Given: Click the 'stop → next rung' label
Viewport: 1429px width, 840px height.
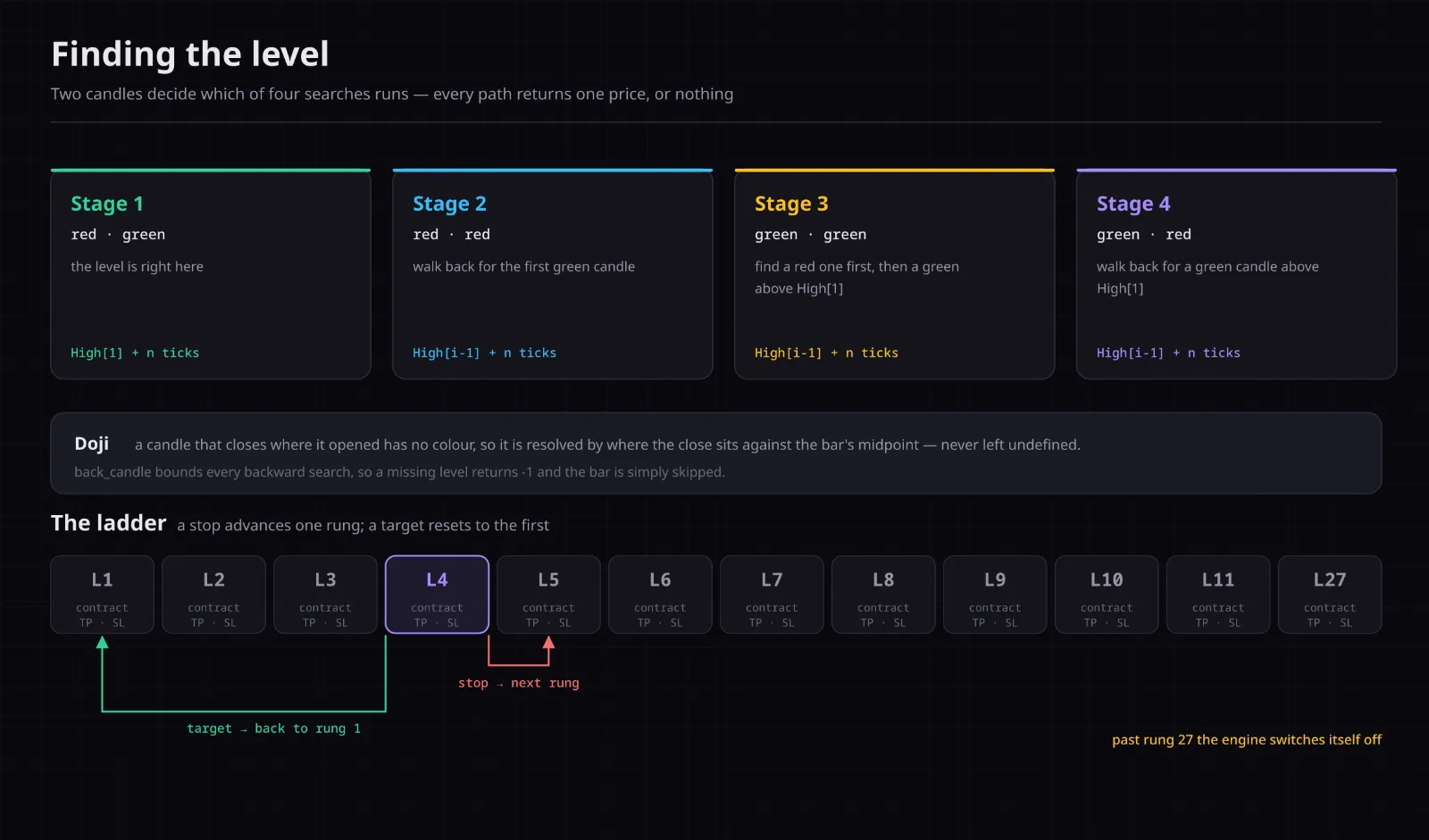Looking at the screenshot, I should (519, 683).
